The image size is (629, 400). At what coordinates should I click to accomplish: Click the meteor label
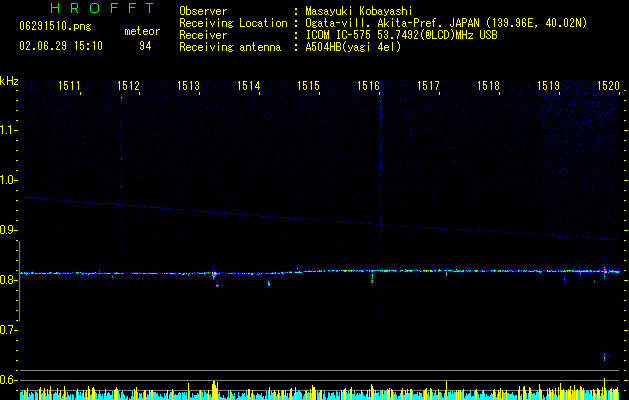142,31
